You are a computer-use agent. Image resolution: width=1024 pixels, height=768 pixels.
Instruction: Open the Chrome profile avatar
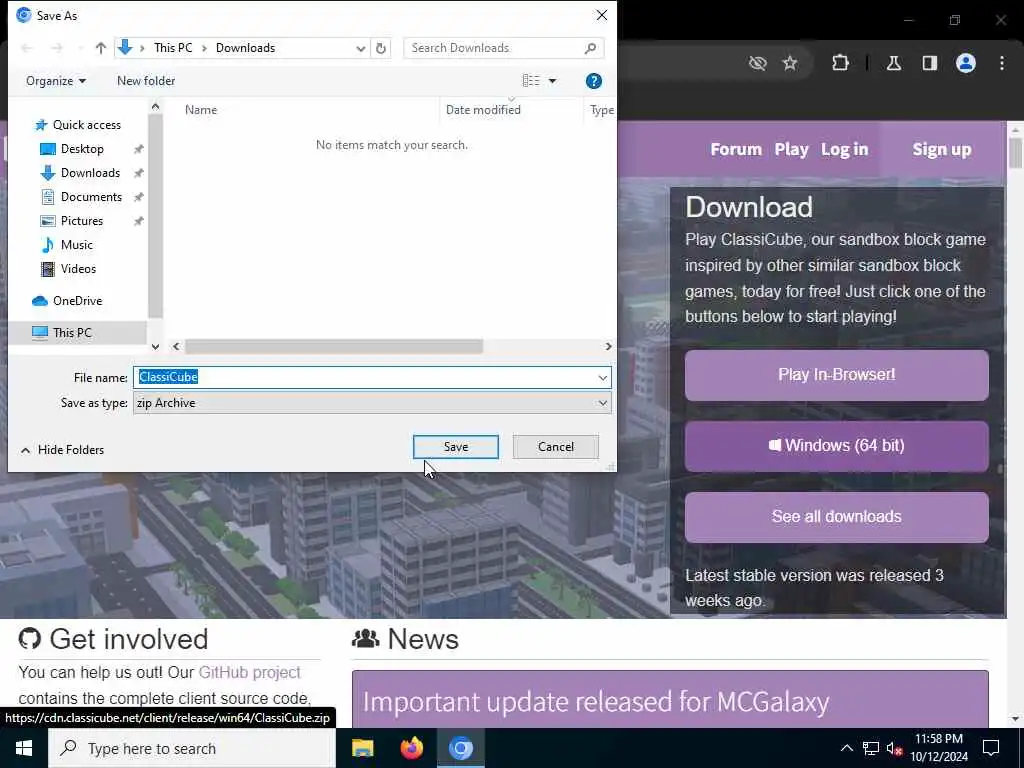tap(966, 63)
